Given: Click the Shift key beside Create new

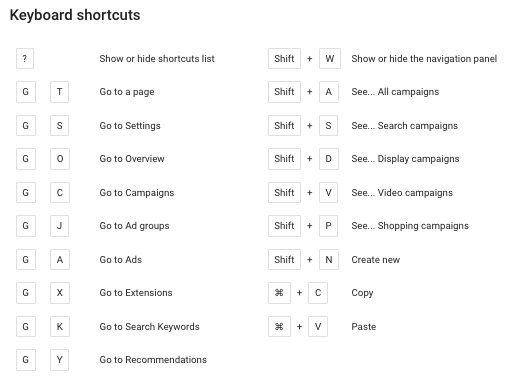Looking at the screenshot, I should (284, 259).
